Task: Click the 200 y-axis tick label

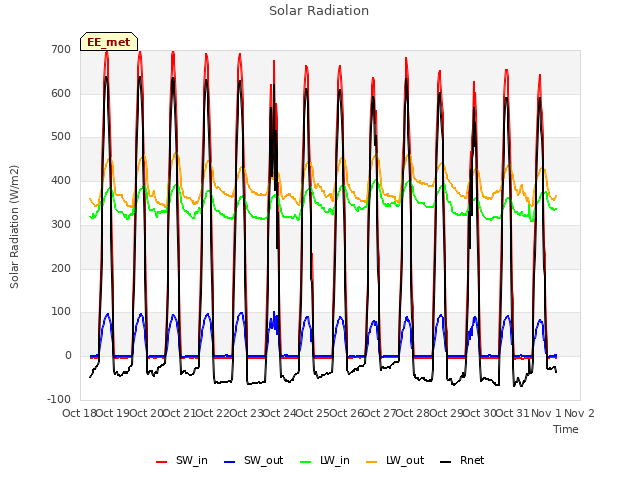Action: pos(61,269)
